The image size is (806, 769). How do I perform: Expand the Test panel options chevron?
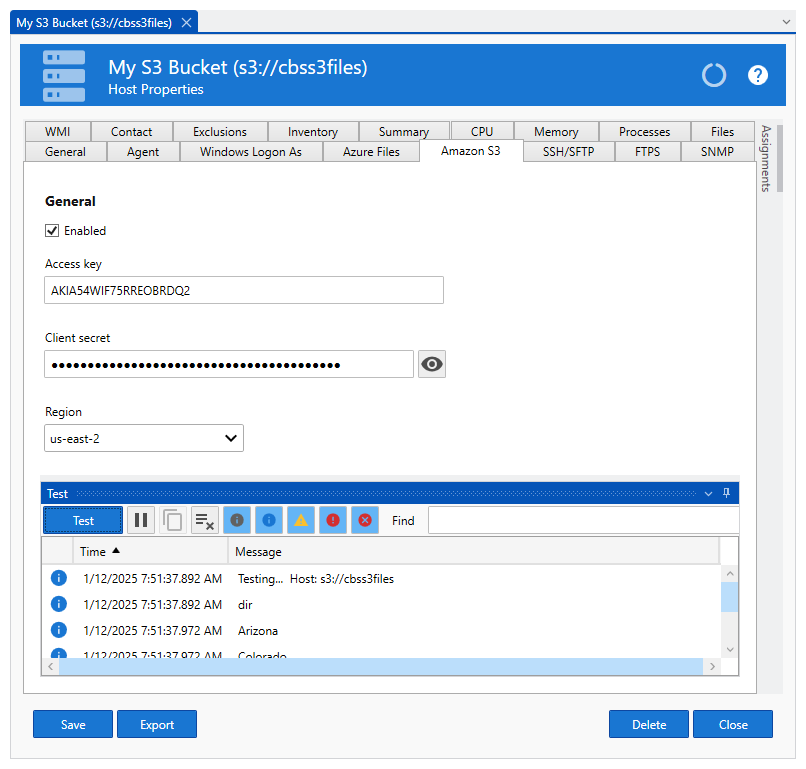[708, 493]
